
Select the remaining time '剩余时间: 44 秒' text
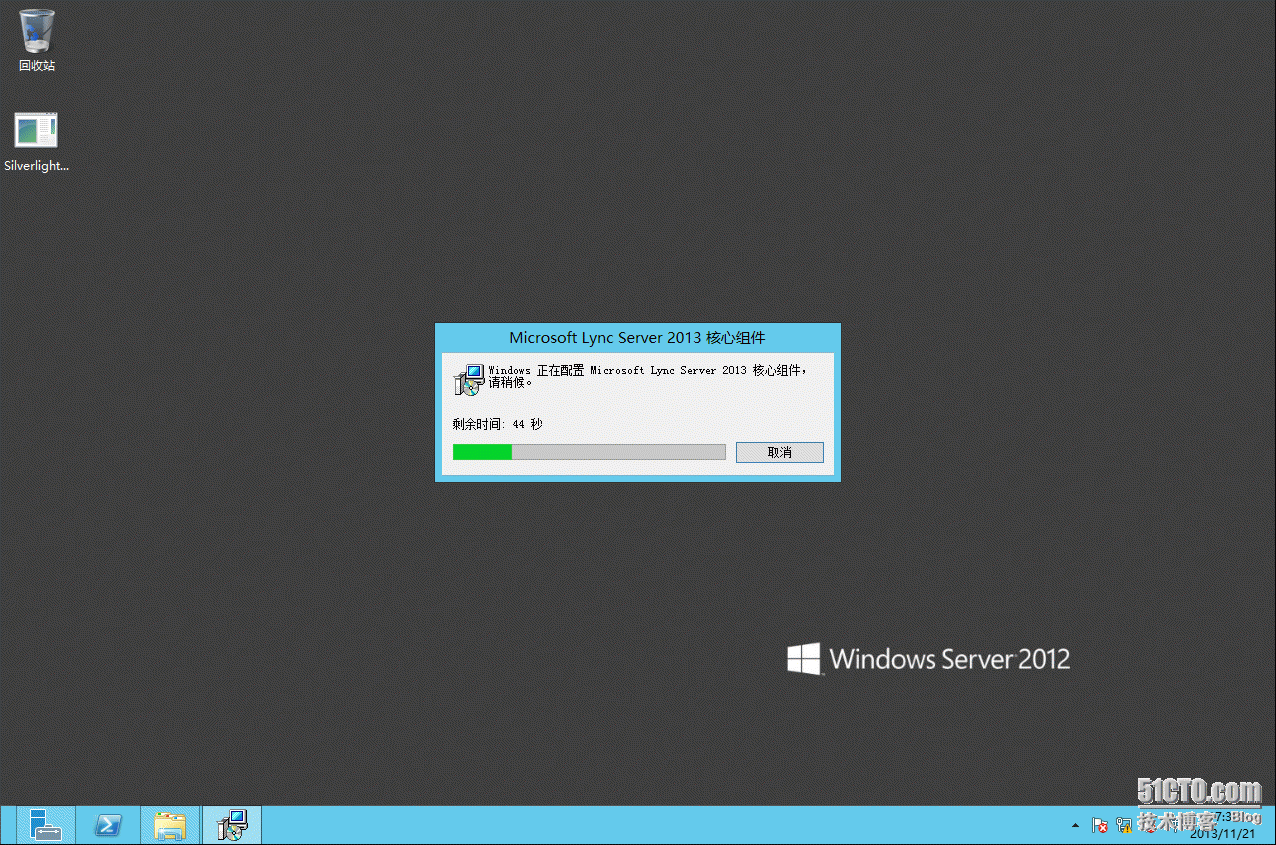tap(497, 424)
